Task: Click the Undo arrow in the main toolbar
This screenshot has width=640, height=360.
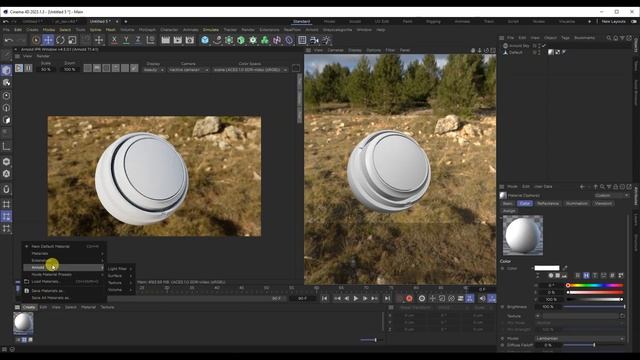Action: pyautogui.click(x=9, y=40)
